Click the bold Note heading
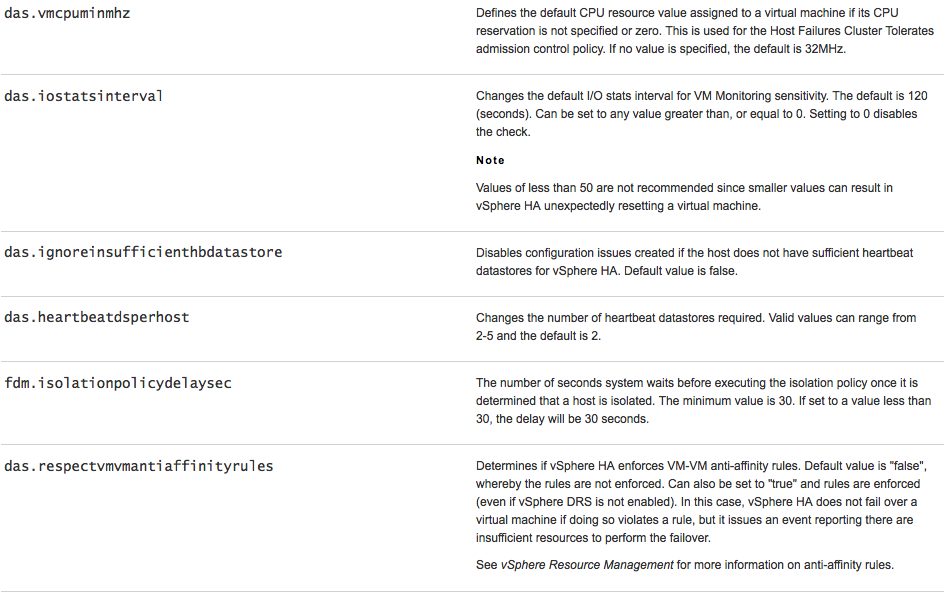Image resolution: width=946 pixels, height=603 pixels. point(490,160)
